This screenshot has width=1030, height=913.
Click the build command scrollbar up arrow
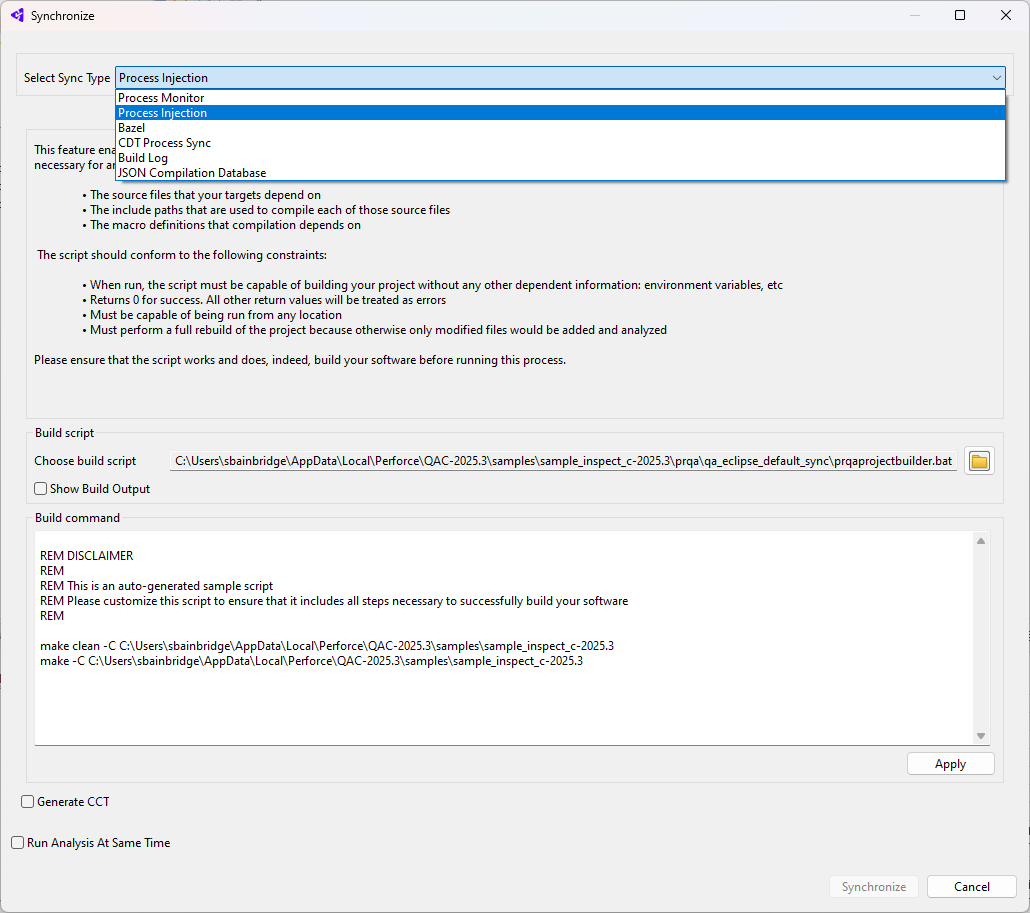tap(981, 541)
